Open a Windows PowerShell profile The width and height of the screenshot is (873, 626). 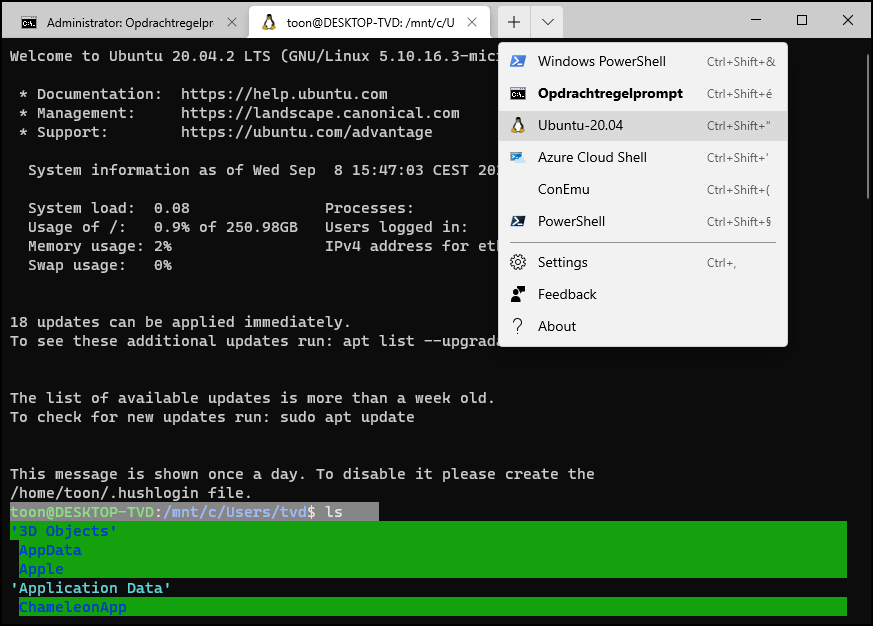(643, 61)
